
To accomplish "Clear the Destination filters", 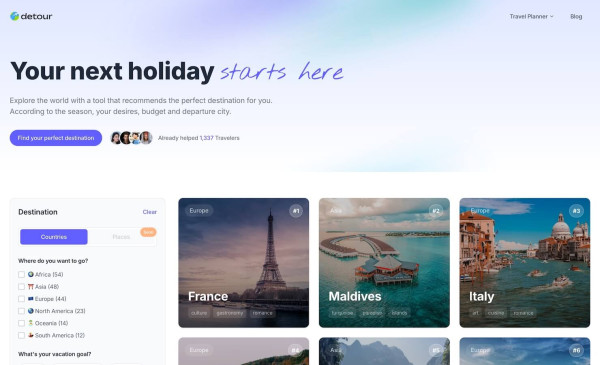I will click(150, 212).
